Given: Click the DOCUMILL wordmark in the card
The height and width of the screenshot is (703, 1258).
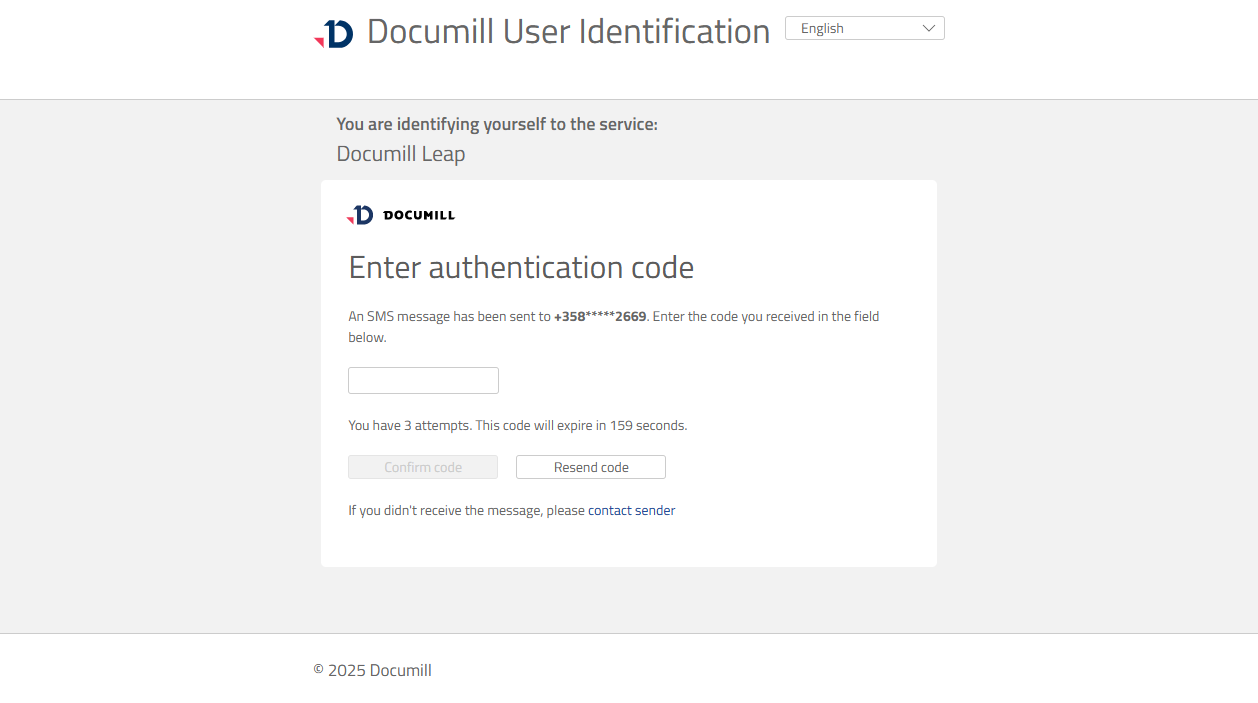Looking at the screenshot, I should pyautogui.click(x=418, y=215).
